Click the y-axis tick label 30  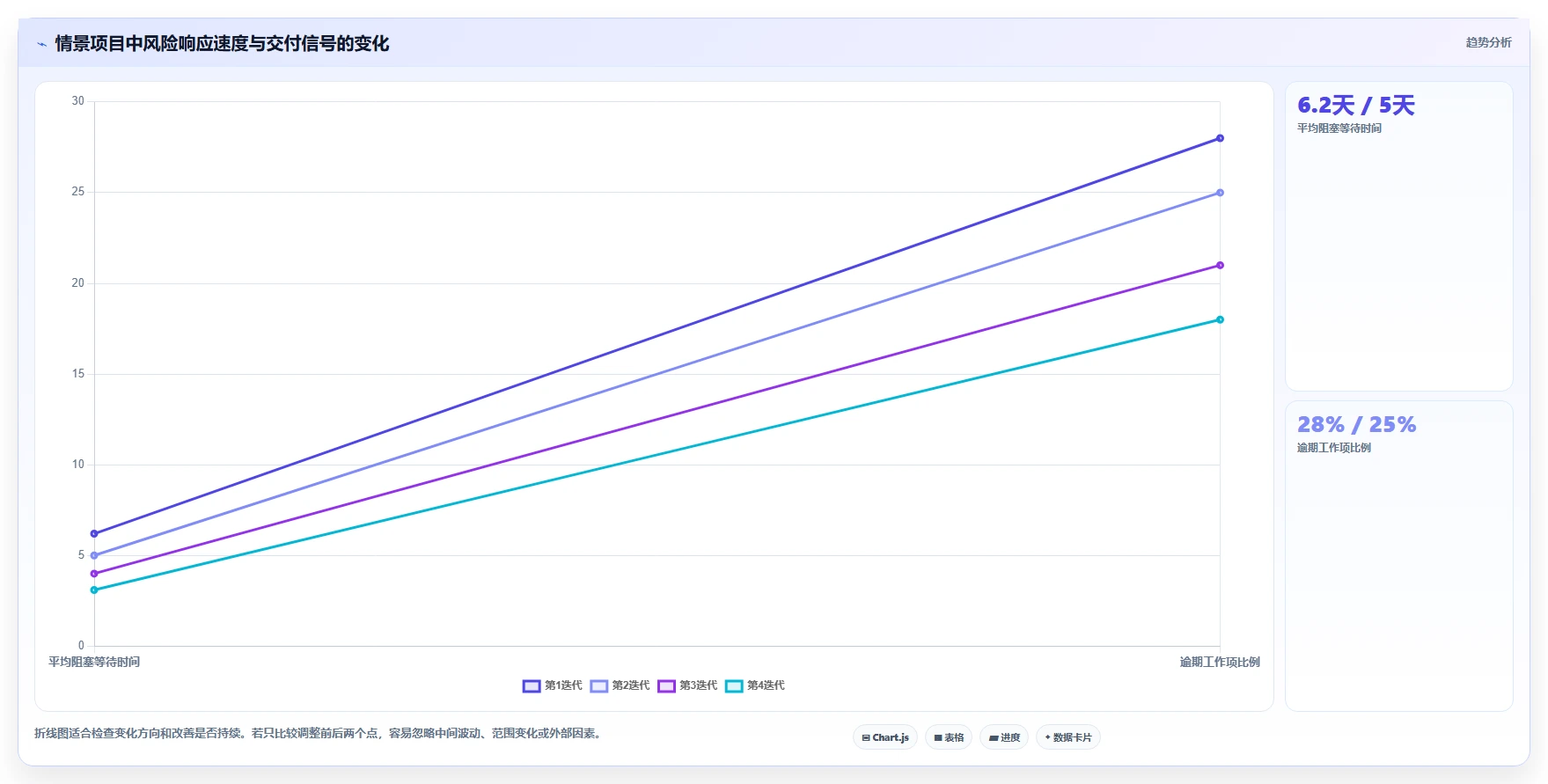(78, 101)
